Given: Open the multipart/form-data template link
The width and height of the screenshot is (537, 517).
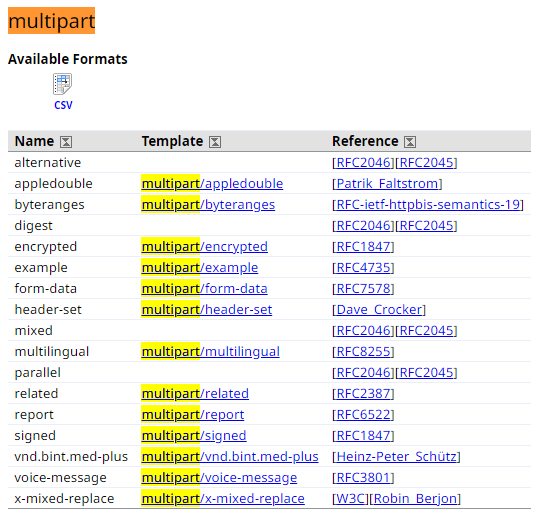Looking at the screenshot, I should (204, 289).
